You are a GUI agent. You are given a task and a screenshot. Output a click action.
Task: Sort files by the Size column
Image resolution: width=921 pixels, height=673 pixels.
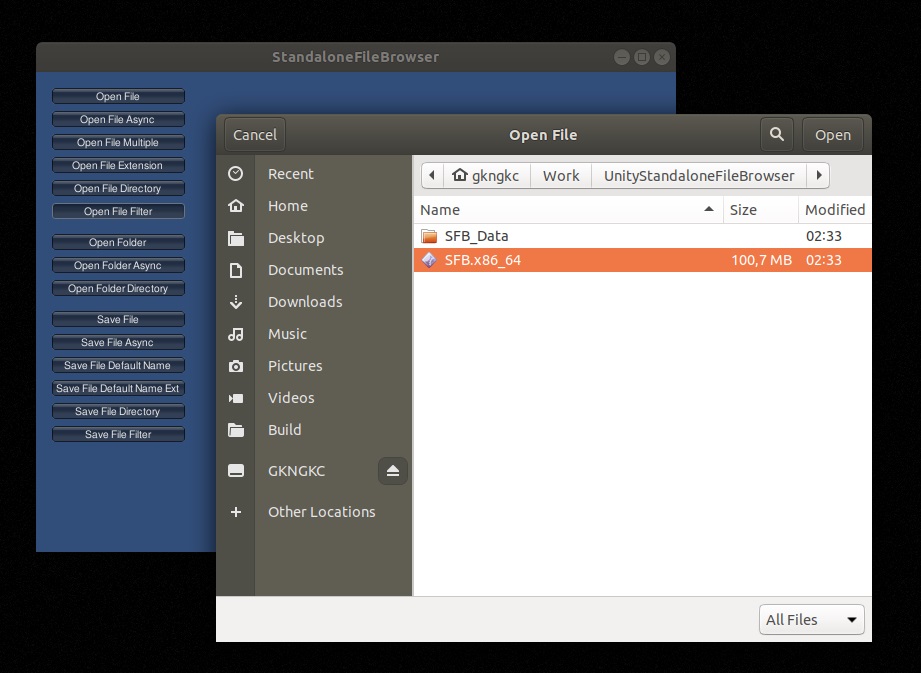click(761, 210)
